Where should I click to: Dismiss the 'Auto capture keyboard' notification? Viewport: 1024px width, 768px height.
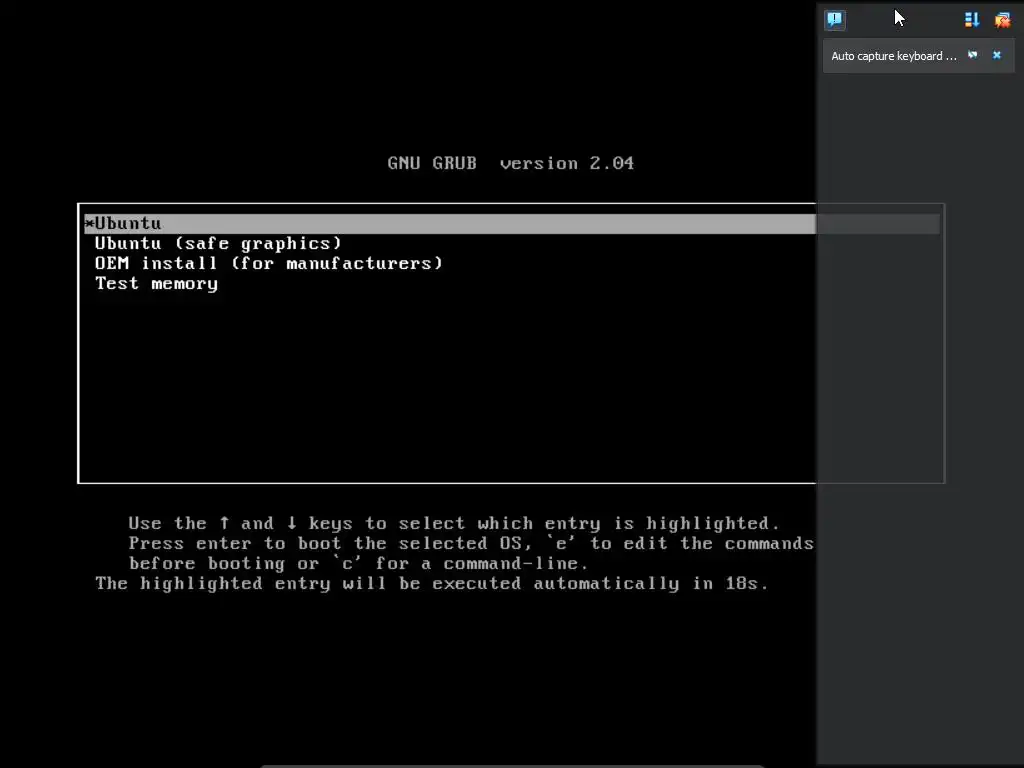point(997,56)
